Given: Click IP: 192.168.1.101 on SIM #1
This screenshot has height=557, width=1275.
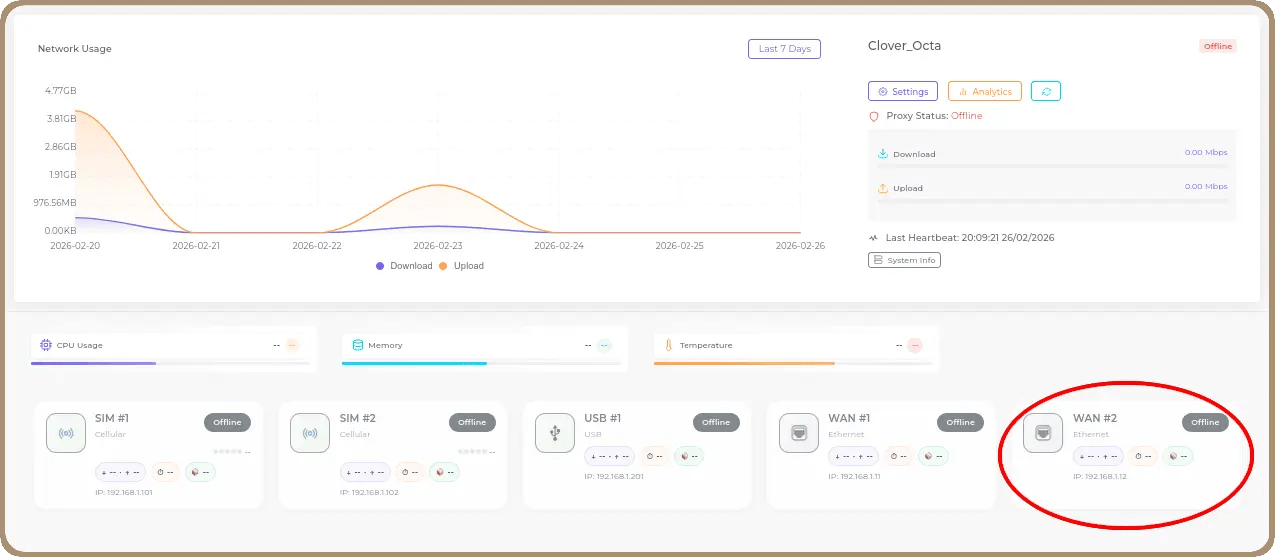Looking at the screenshot, I should point(124,492).
